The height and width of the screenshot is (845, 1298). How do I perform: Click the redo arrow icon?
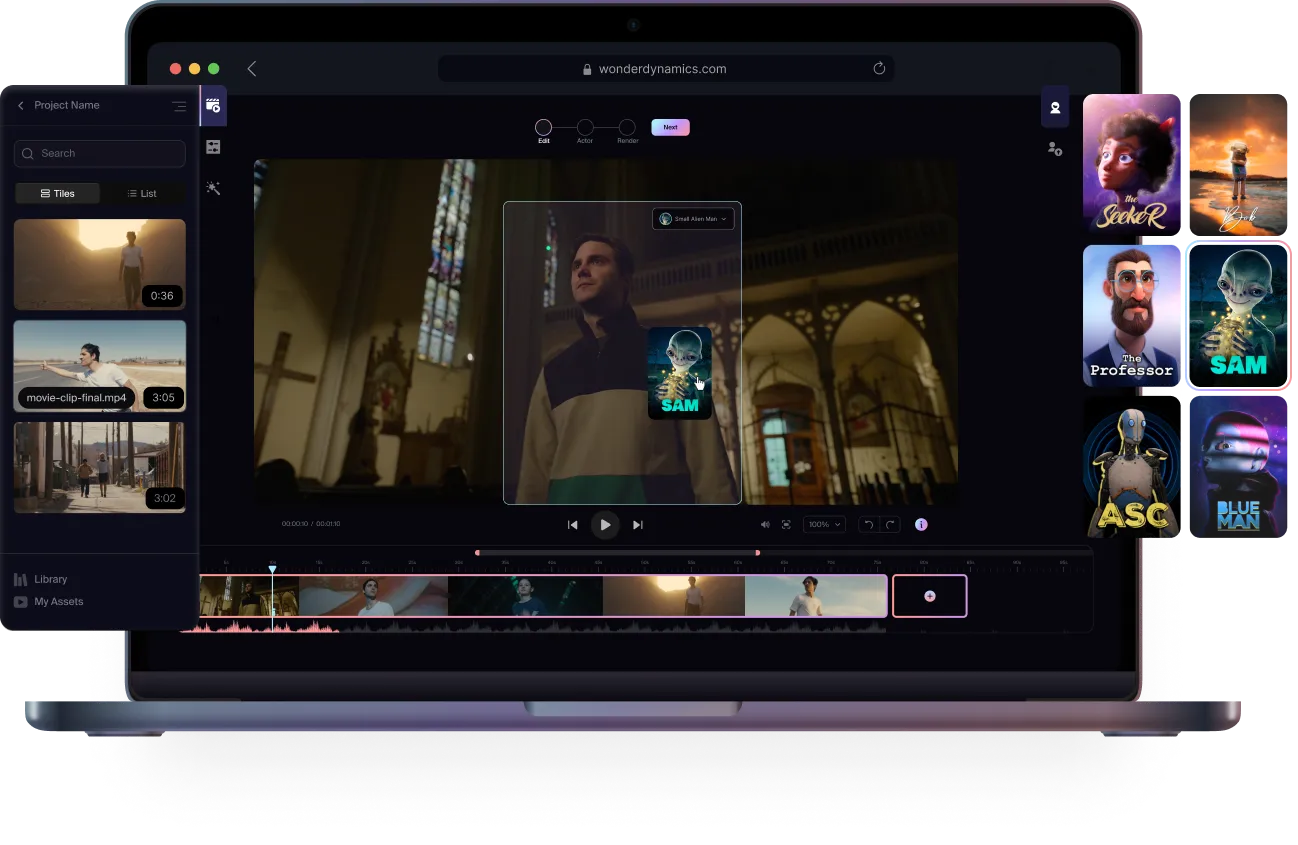tap(889, 524)
